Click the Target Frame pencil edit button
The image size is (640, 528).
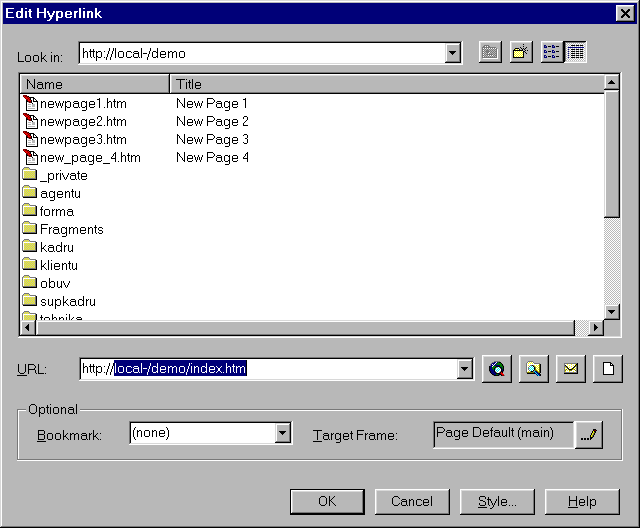pyautogui.click(x=589, y=435)
